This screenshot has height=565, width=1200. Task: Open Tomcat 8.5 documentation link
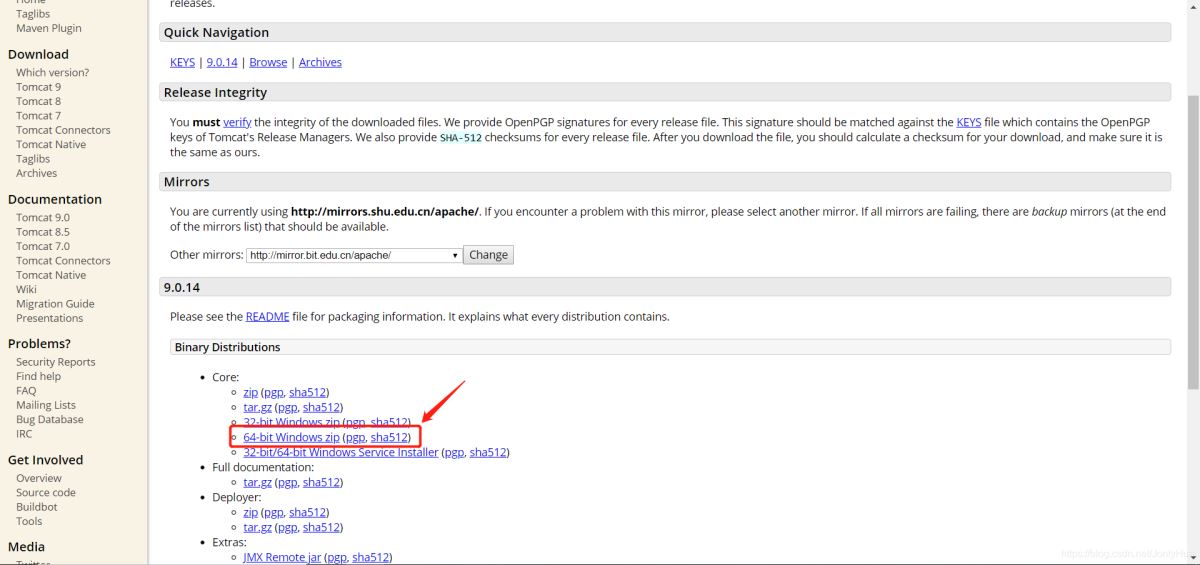42,232
